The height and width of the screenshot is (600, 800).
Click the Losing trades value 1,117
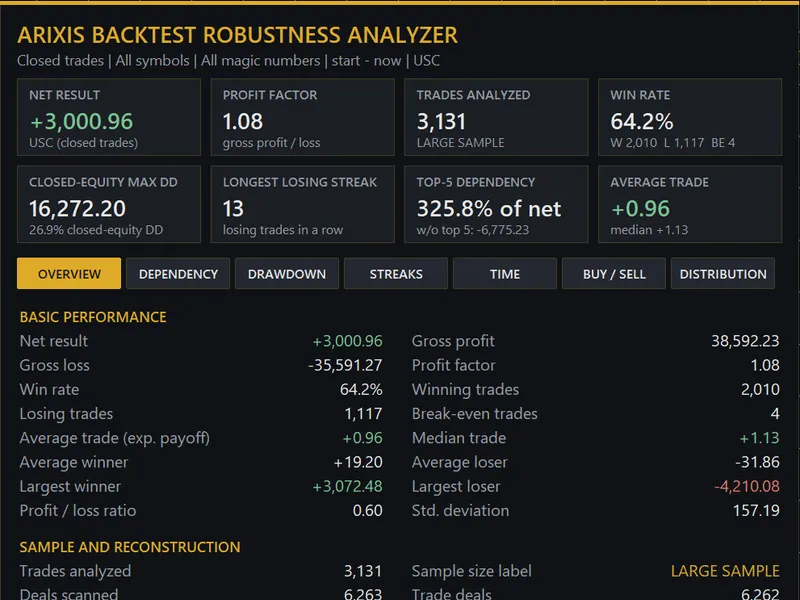click(x=363, y=414)
